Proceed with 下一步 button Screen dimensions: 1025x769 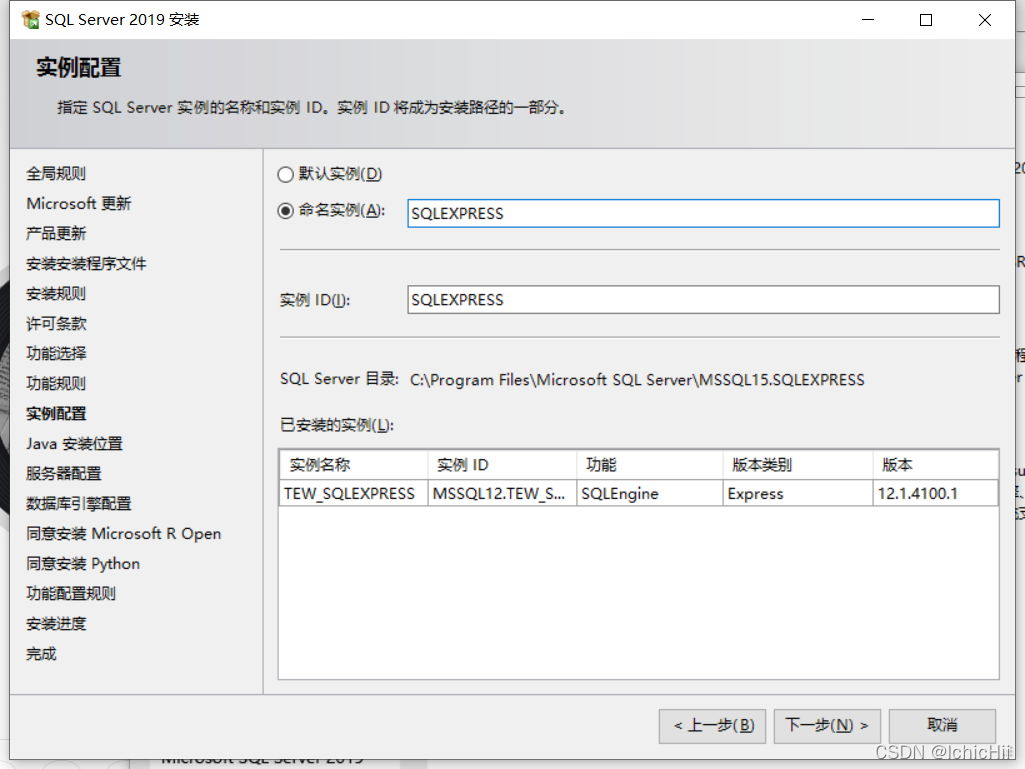827,725
